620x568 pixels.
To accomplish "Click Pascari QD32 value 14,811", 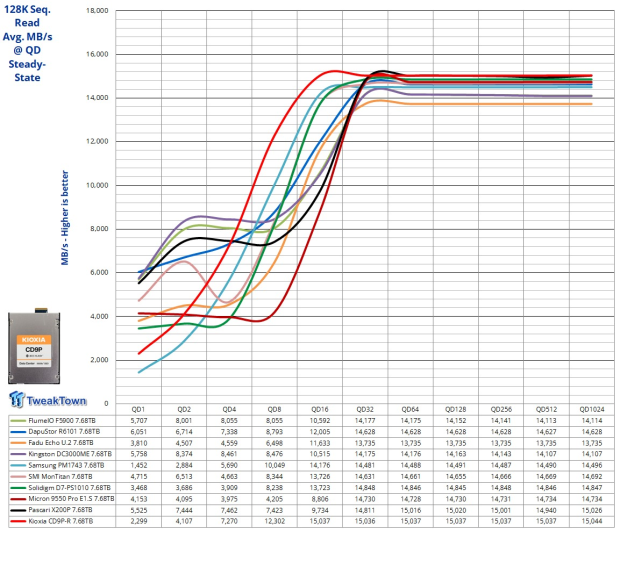I will click(365, 510).
